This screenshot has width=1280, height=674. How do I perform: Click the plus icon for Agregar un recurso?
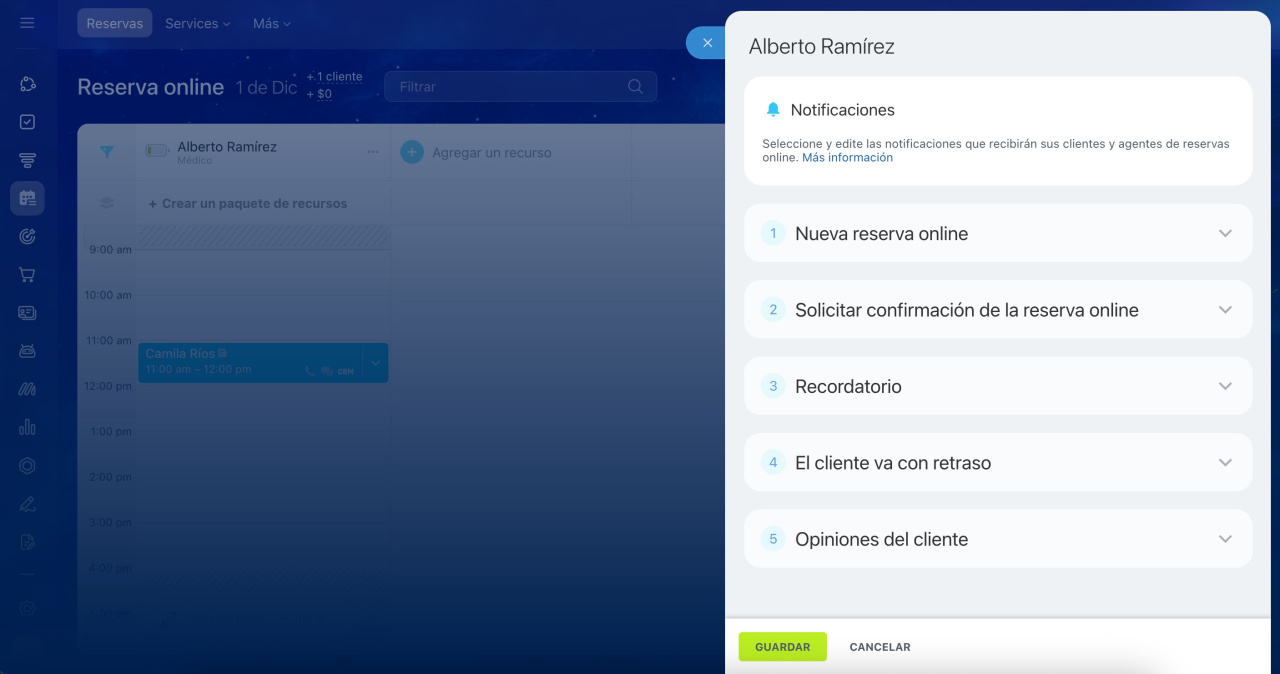411,153
